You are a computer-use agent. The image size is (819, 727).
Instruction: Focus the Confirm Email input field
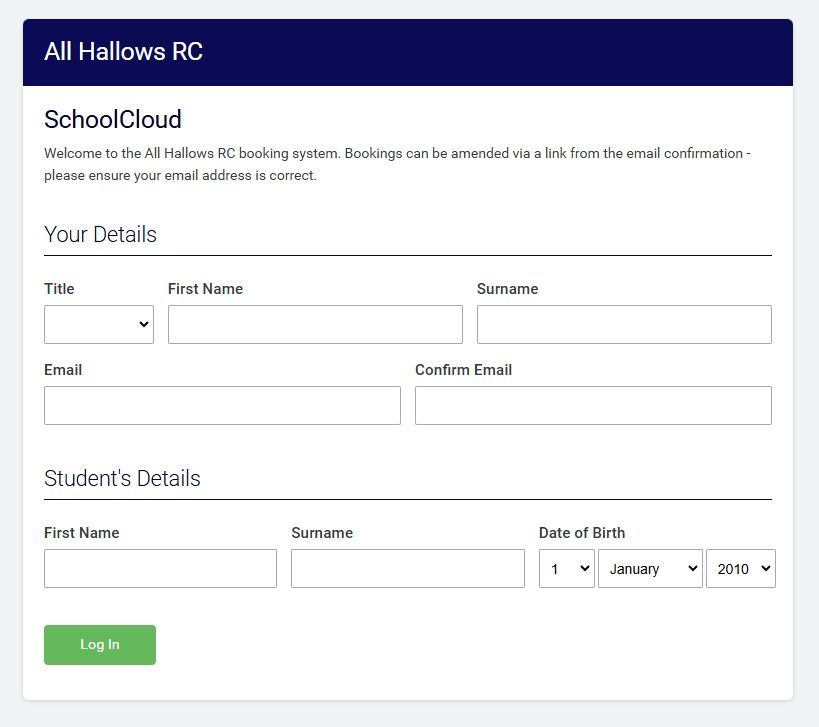(593, 405)
